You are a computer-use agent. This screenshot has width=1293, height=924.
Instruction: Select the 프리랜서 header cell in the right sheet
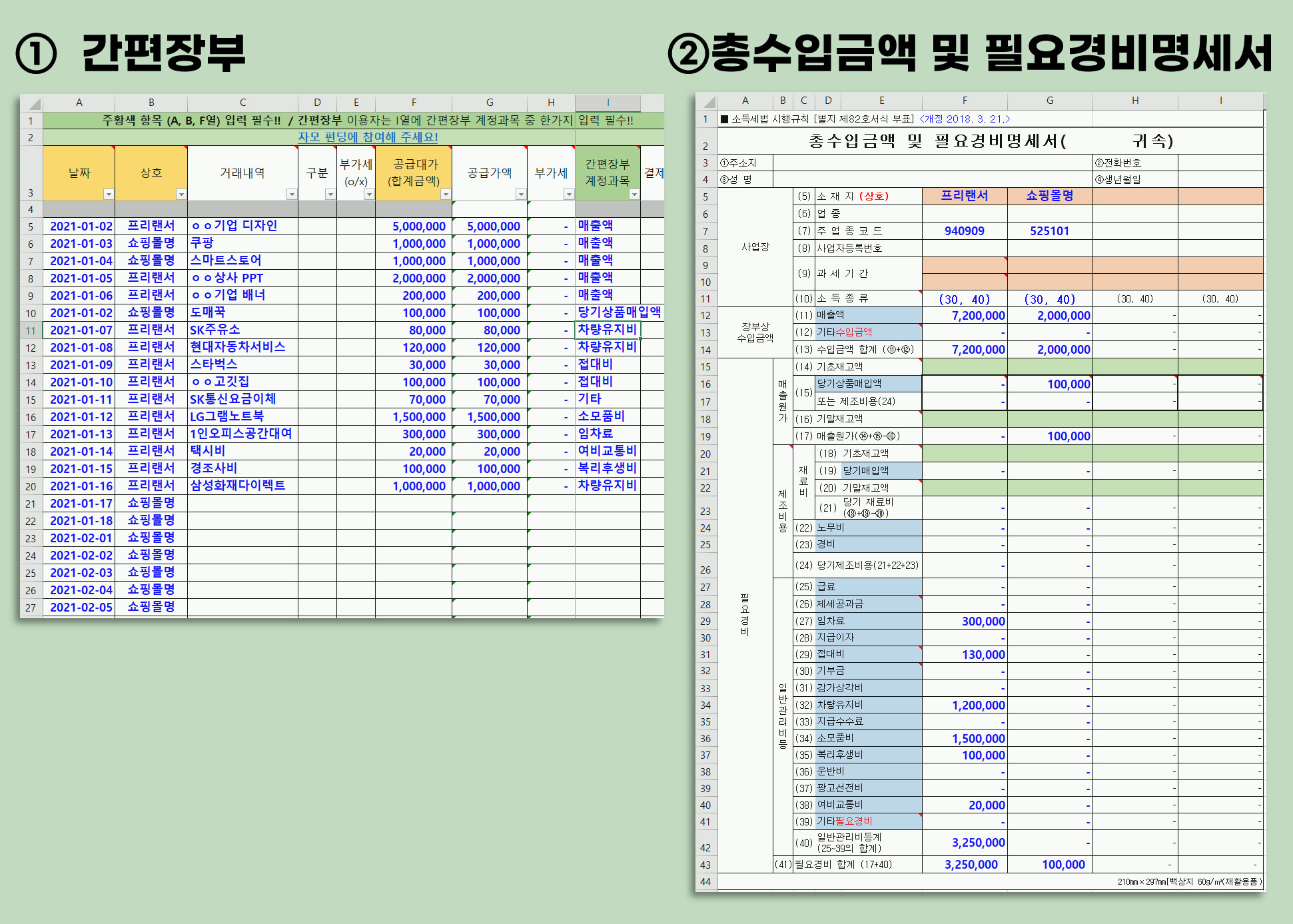click(964, 195)
